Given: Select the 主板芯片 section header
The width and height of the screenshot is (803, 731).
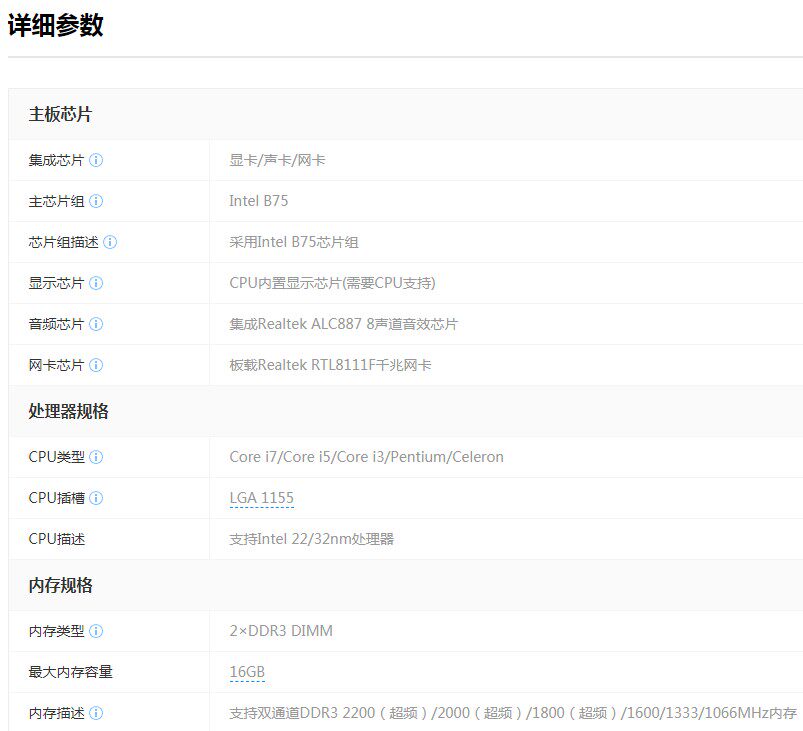Looking at the screenshot, I should [x=60, y=114].
